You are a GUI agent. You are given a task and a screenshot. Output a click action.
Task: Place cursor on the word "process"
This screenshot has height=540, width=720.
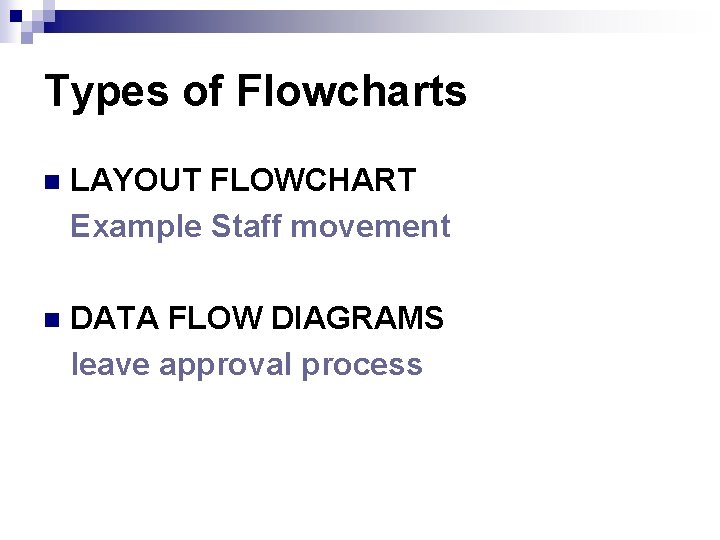click(x=362, y=365)
